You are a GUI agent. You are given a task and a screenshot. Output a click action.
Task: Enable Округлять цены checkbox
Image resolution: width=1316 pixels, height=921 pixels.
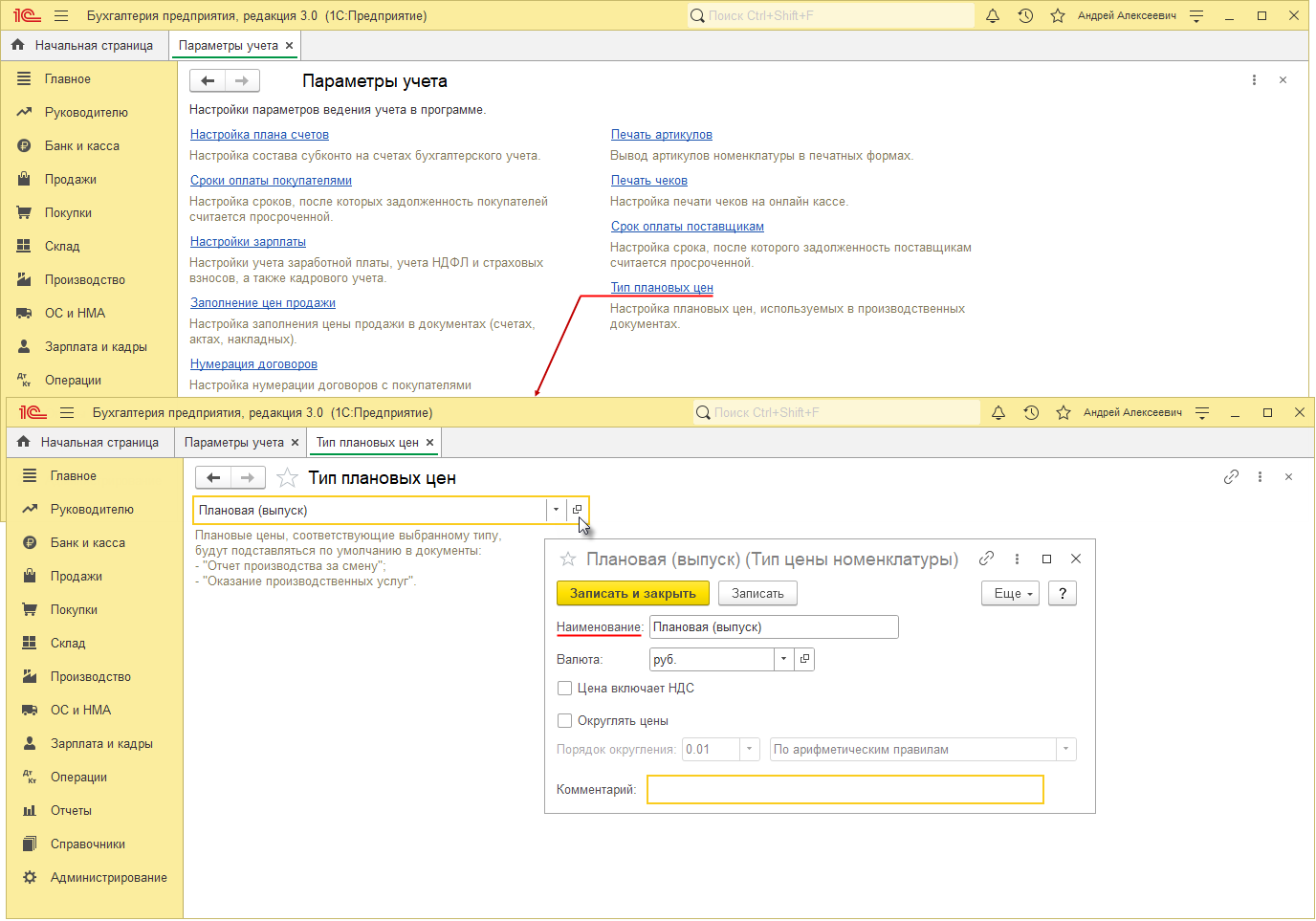coord(565,720)
